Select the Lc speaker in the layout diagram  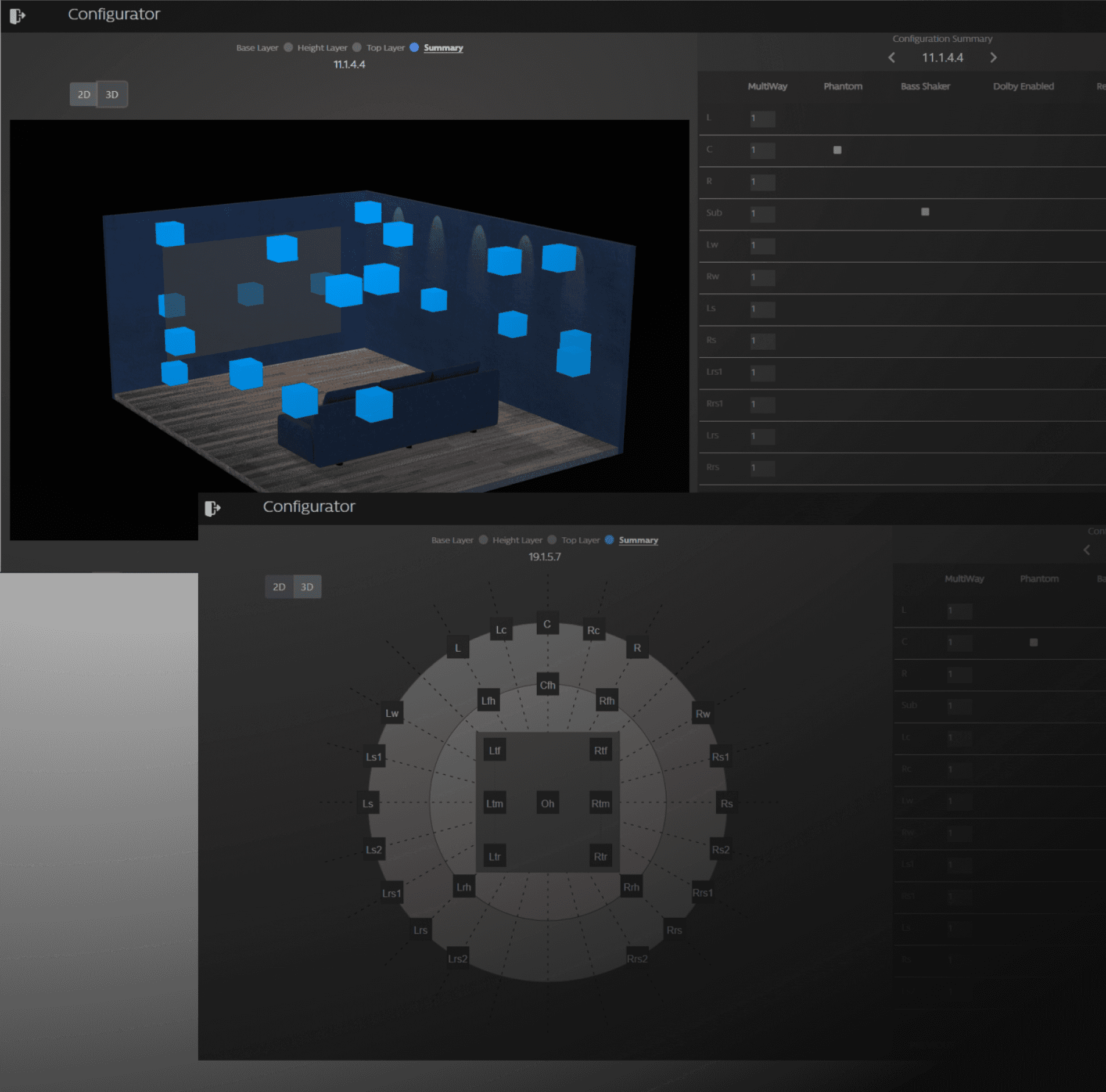coord(501,630)
